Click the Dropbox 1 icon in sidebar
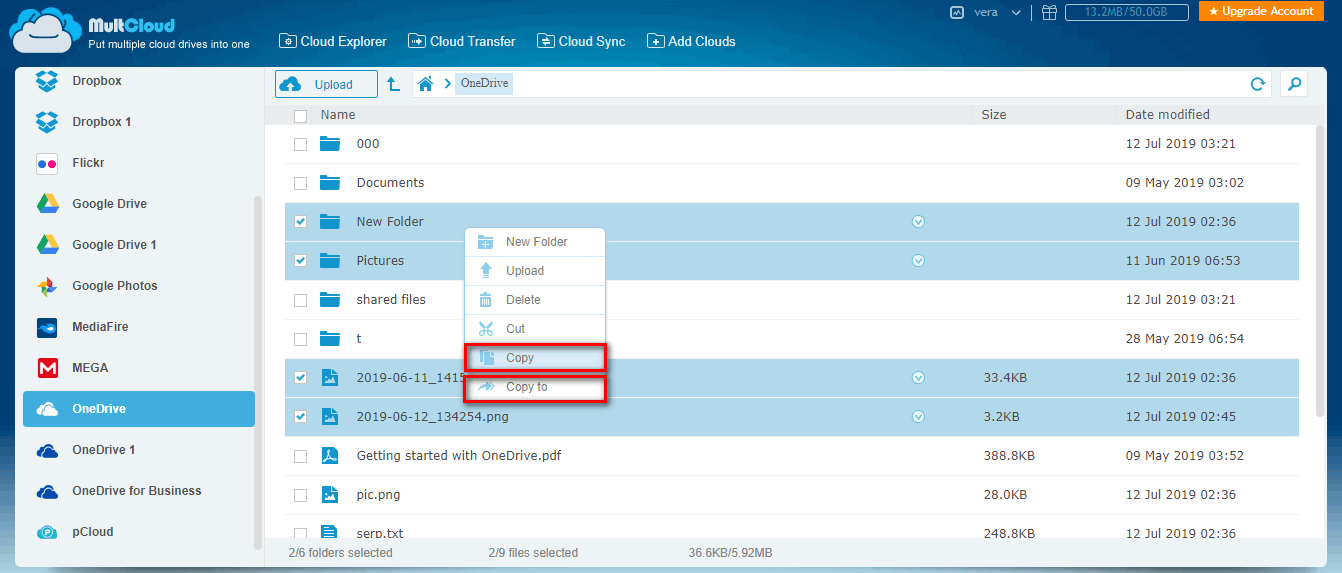The width and height of the screenshot is (1342, 573). (47, 121)
